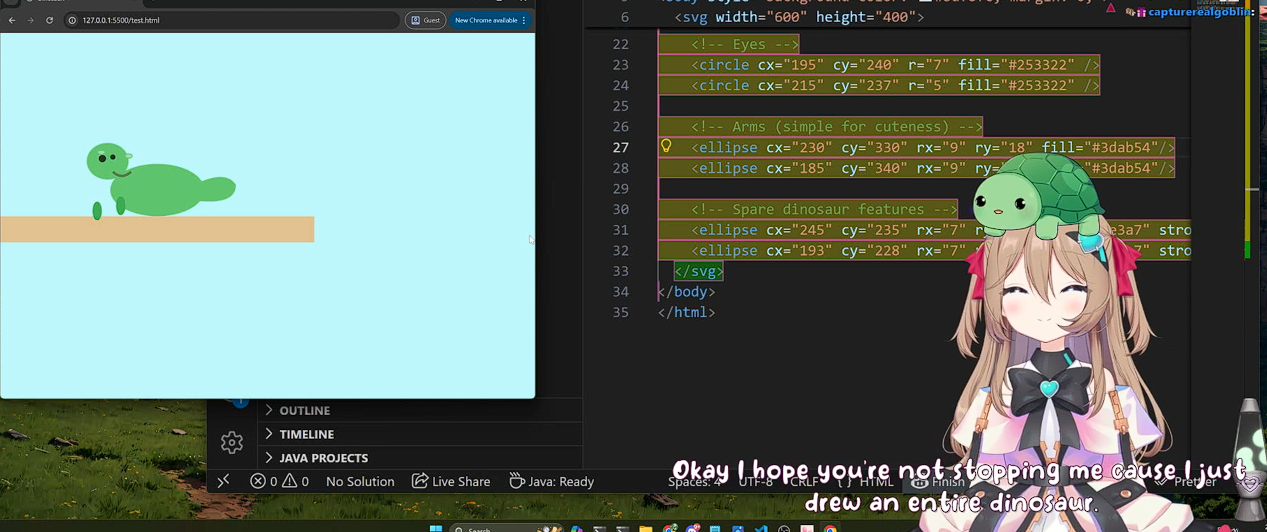
Task: Click the <!-- Eyes --> comment
Action: (745, 44)
